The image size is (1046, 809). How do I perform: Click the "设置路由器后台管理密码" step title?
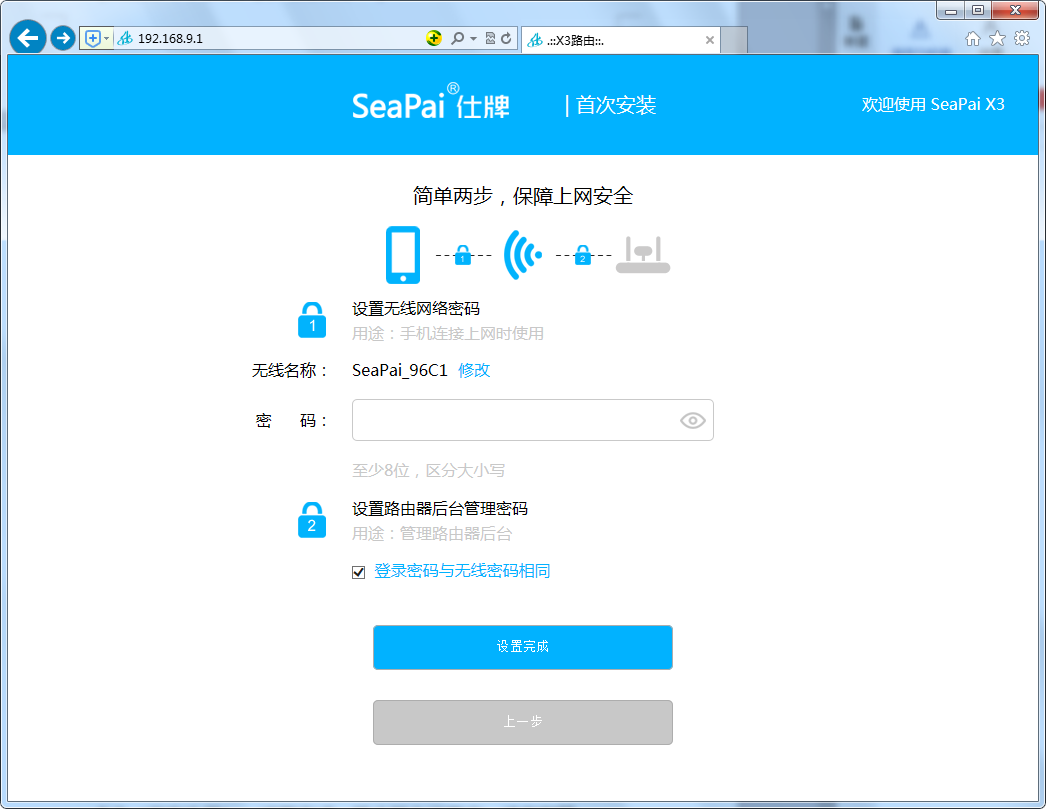coord(440,509)
